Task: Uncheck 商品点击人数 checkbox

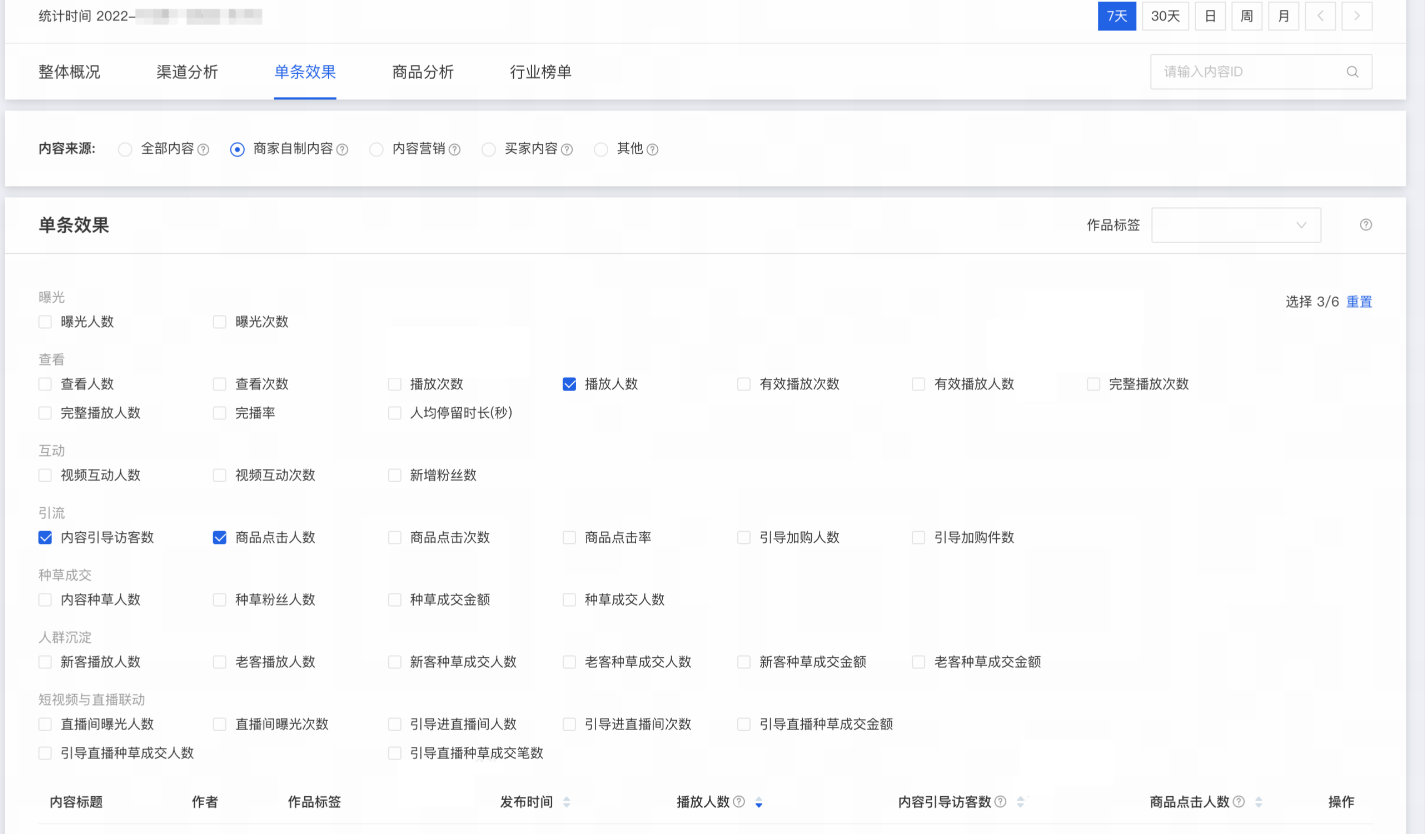Action: coord(220,538)
